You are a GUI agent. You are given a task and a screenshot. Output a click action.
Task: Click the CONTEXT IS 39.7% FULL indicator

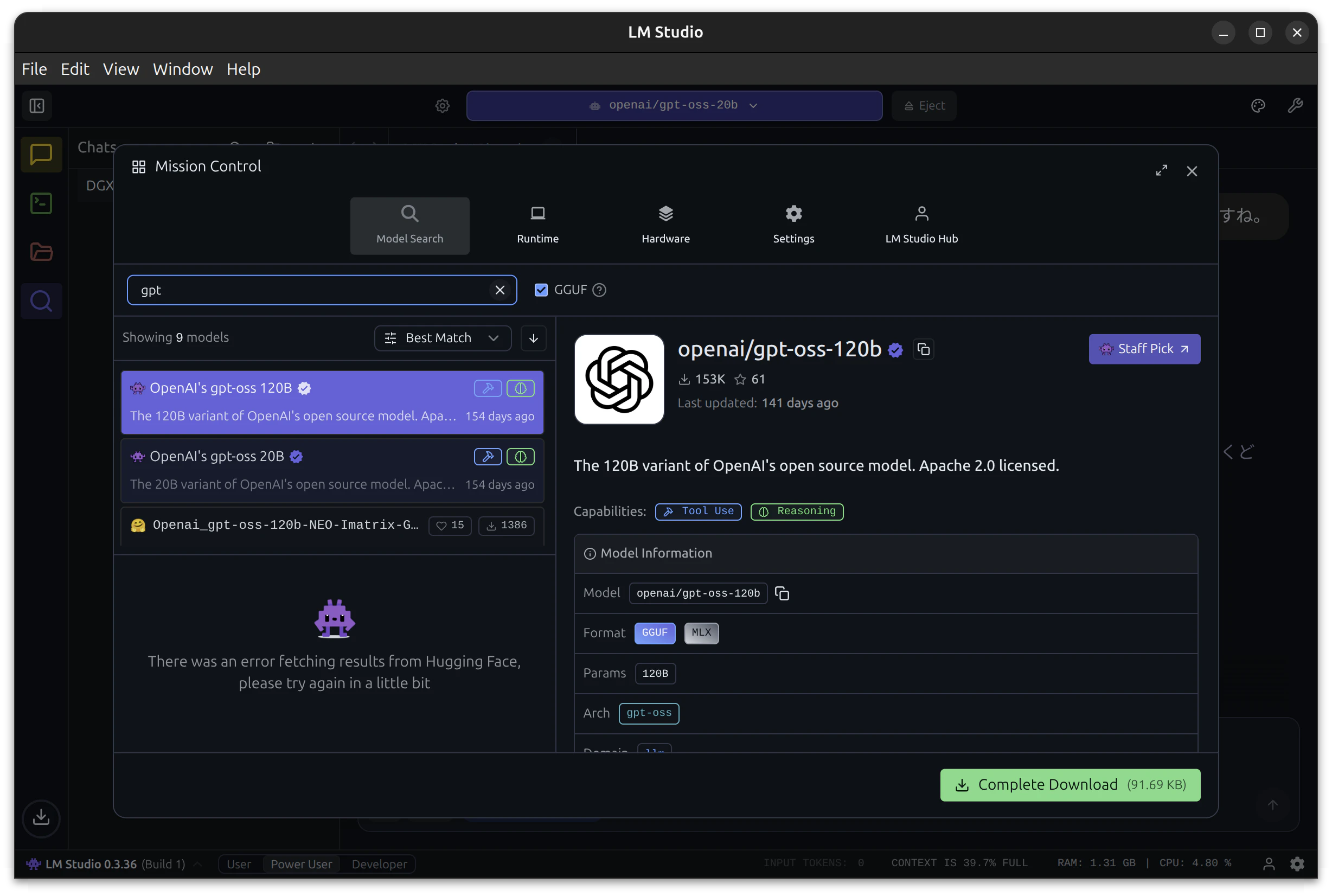959,863
